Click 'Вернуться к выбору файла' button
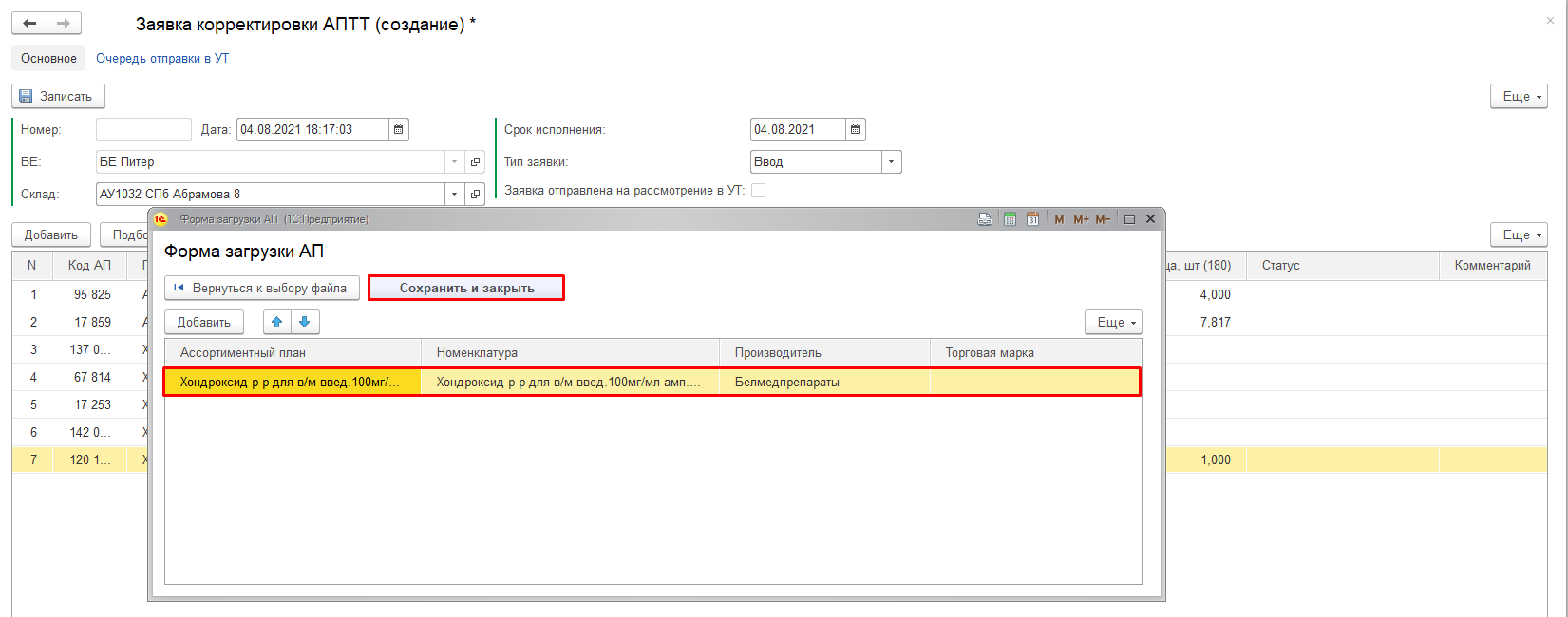Viewport: 1568px width, 617px height. (261, 288)
